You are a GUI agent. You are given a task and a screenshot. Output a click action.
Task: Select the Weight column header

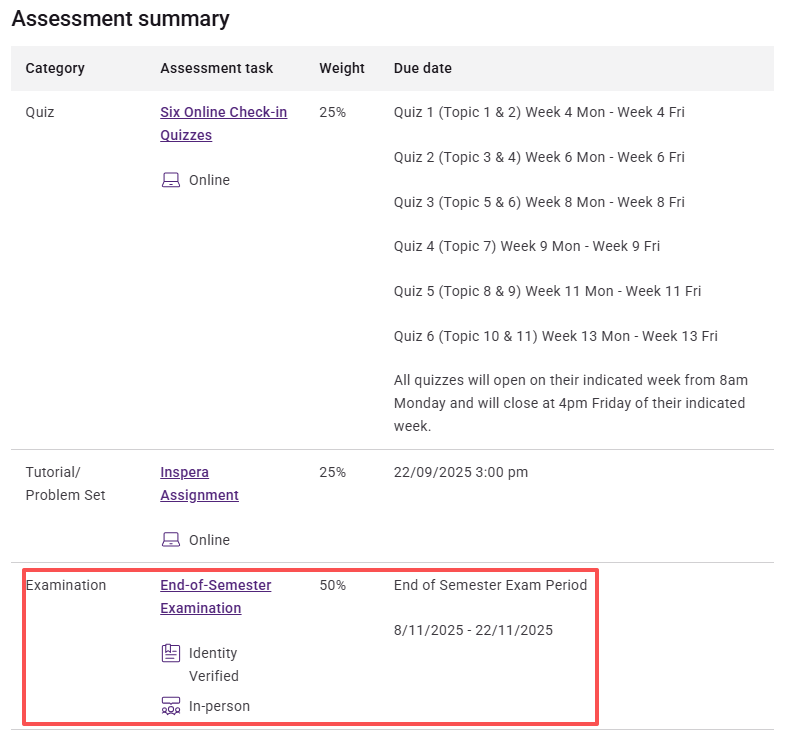pyautogui.click(x=342, y=68)
